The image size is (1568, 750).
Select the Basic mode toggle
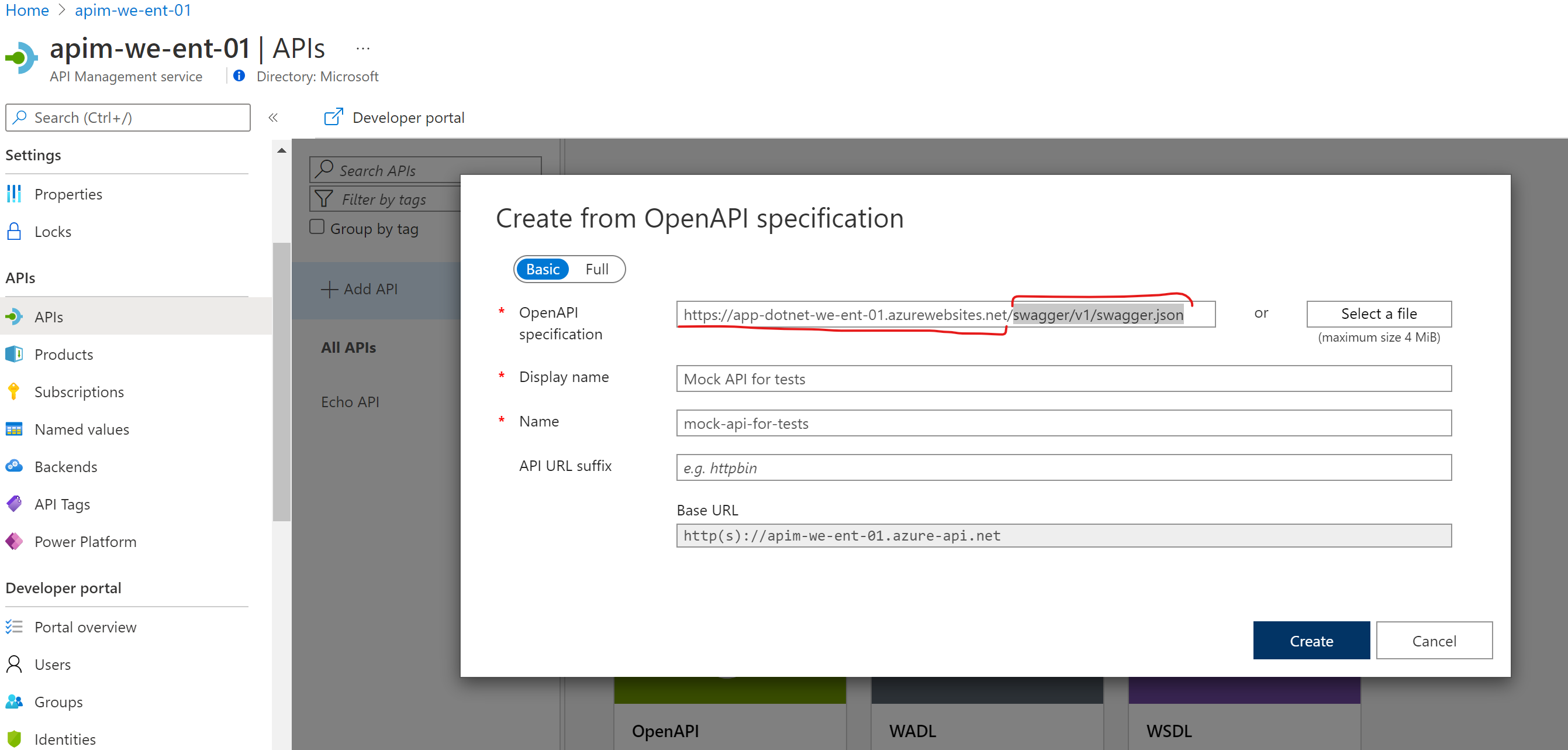coord(543,269)
